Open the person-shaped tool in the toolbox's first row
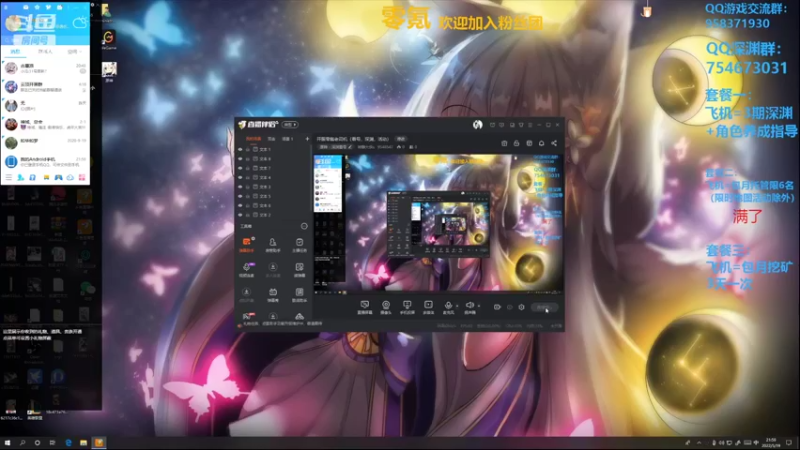 coord(273,244)
